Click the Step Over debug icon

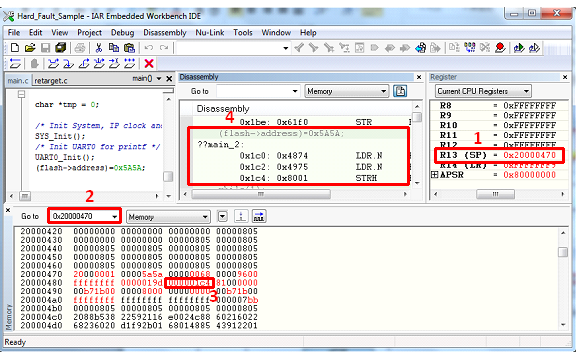(53, 64)
